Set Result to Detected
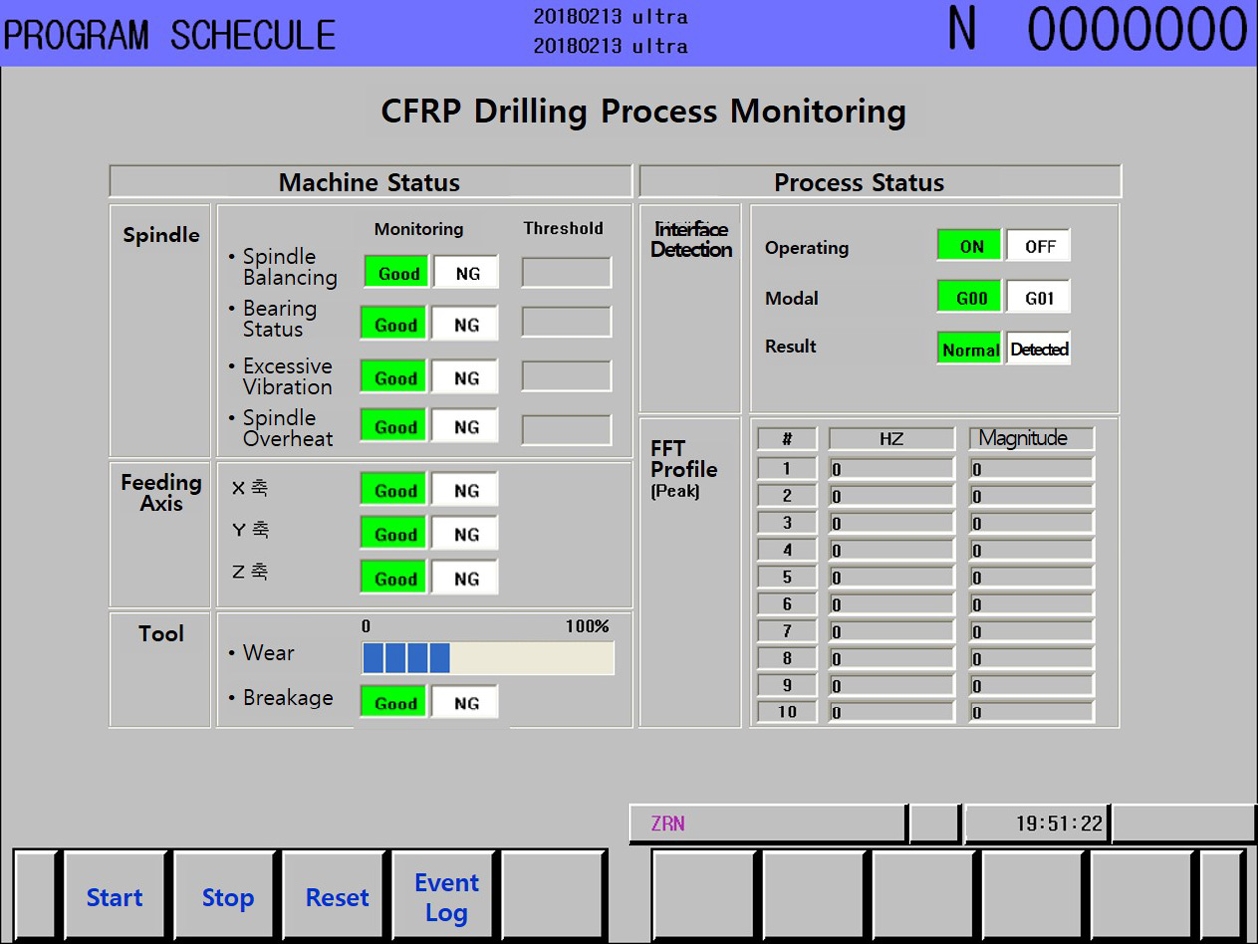Viewport: 1258px width, 944px height. pos(1039,349)
